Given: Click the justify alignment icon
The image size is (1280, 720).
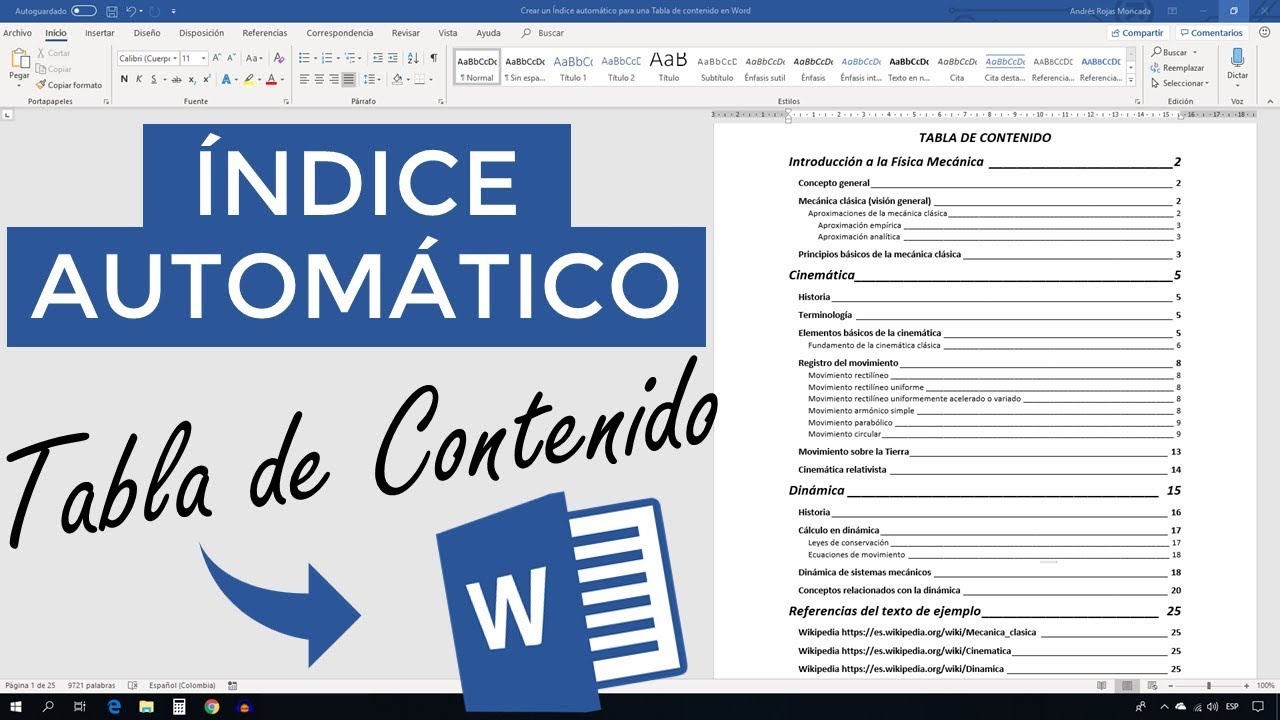Looking at the screenshot, I should click(x=348, y=79).
